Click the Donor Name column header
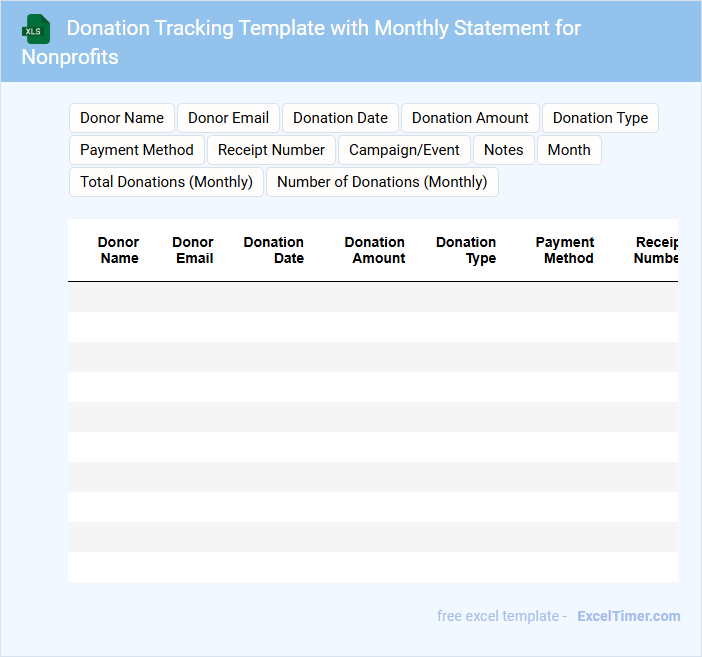 click(119, 250)
